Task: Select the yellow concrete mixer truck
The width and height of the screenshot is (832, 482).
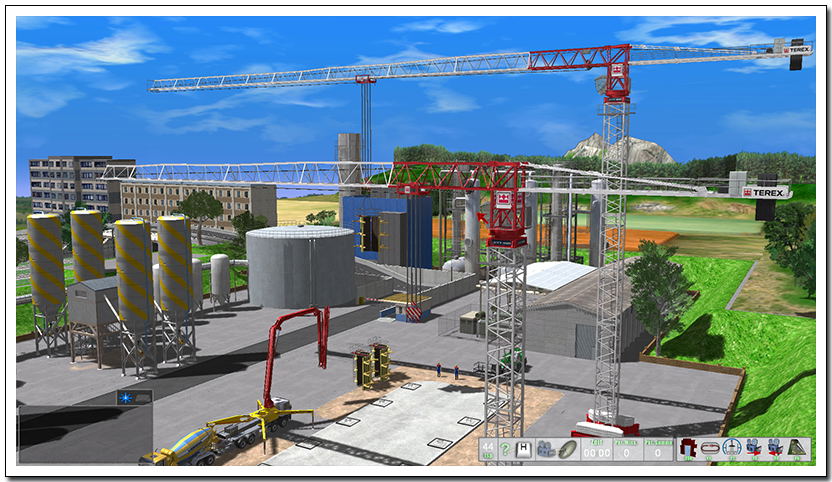Action: (x=187, y=445)
